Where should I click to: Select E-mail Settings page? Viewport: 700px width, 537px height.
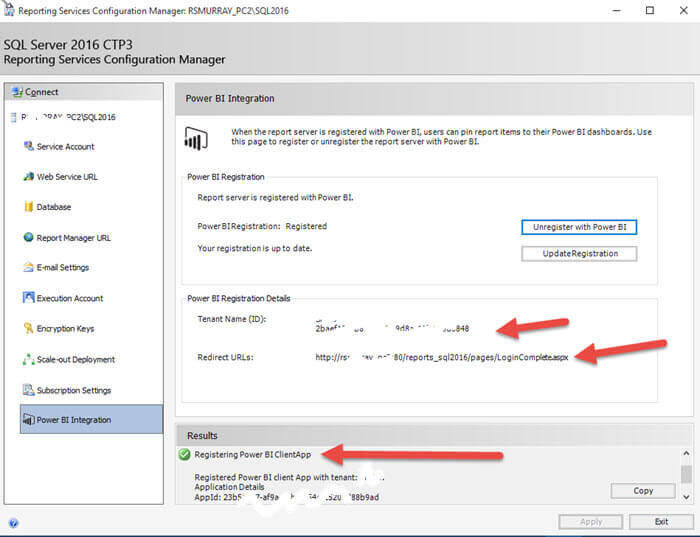click(62, 267)
